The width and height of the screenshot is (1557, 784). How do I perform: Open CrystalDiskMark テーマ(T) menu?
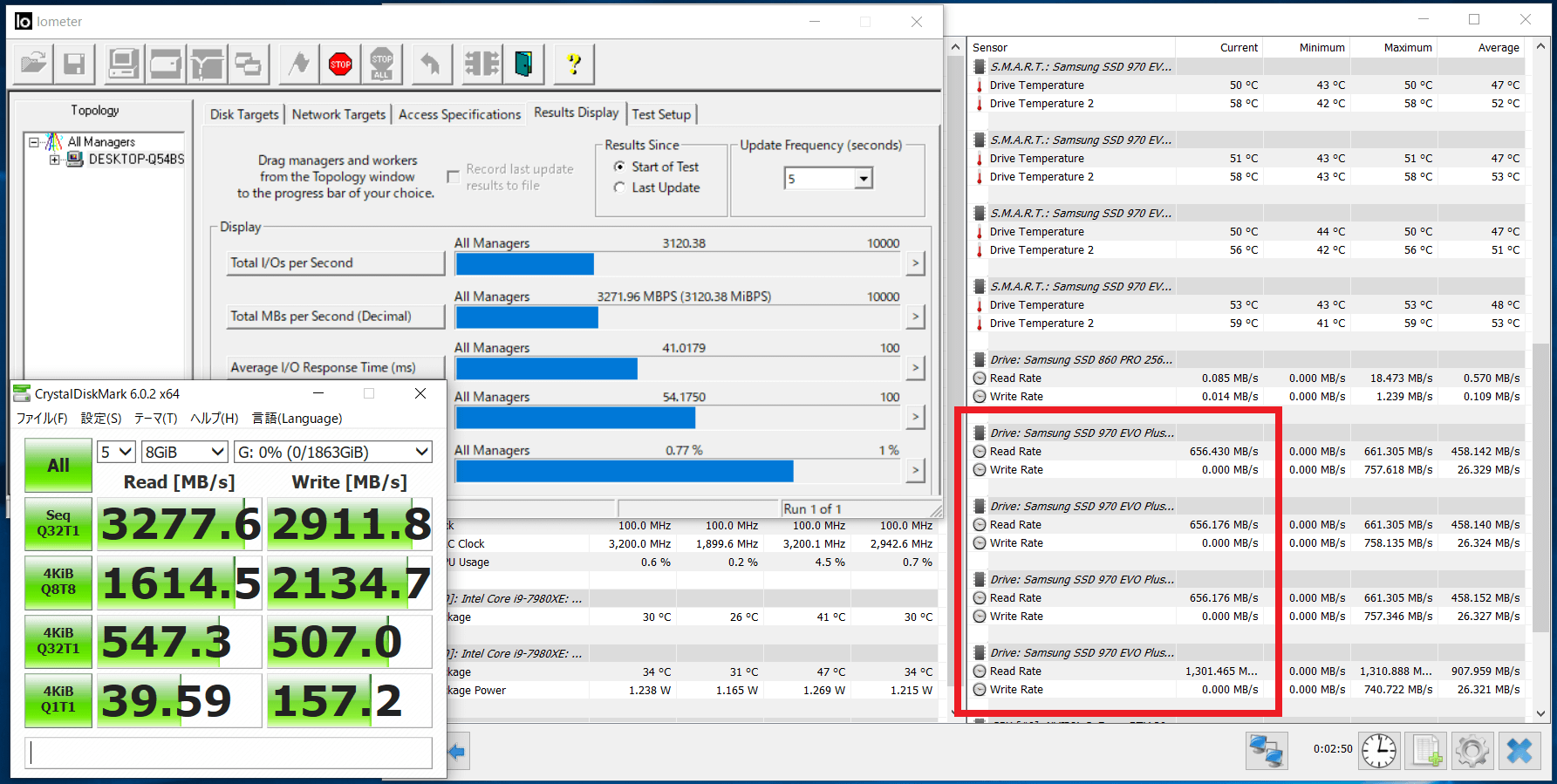155,419
